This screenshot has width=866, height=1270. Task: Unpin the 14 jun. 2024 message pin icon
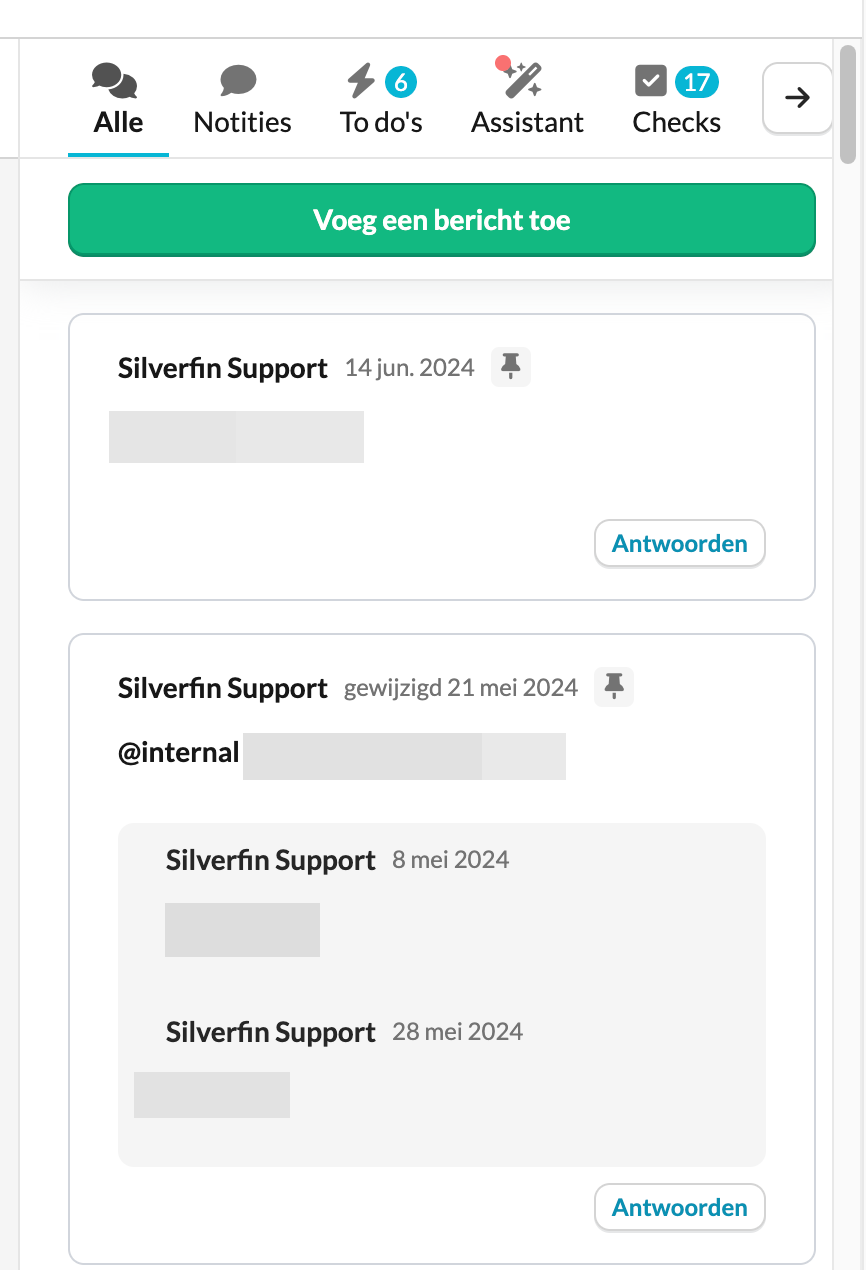tap(511, 367)
